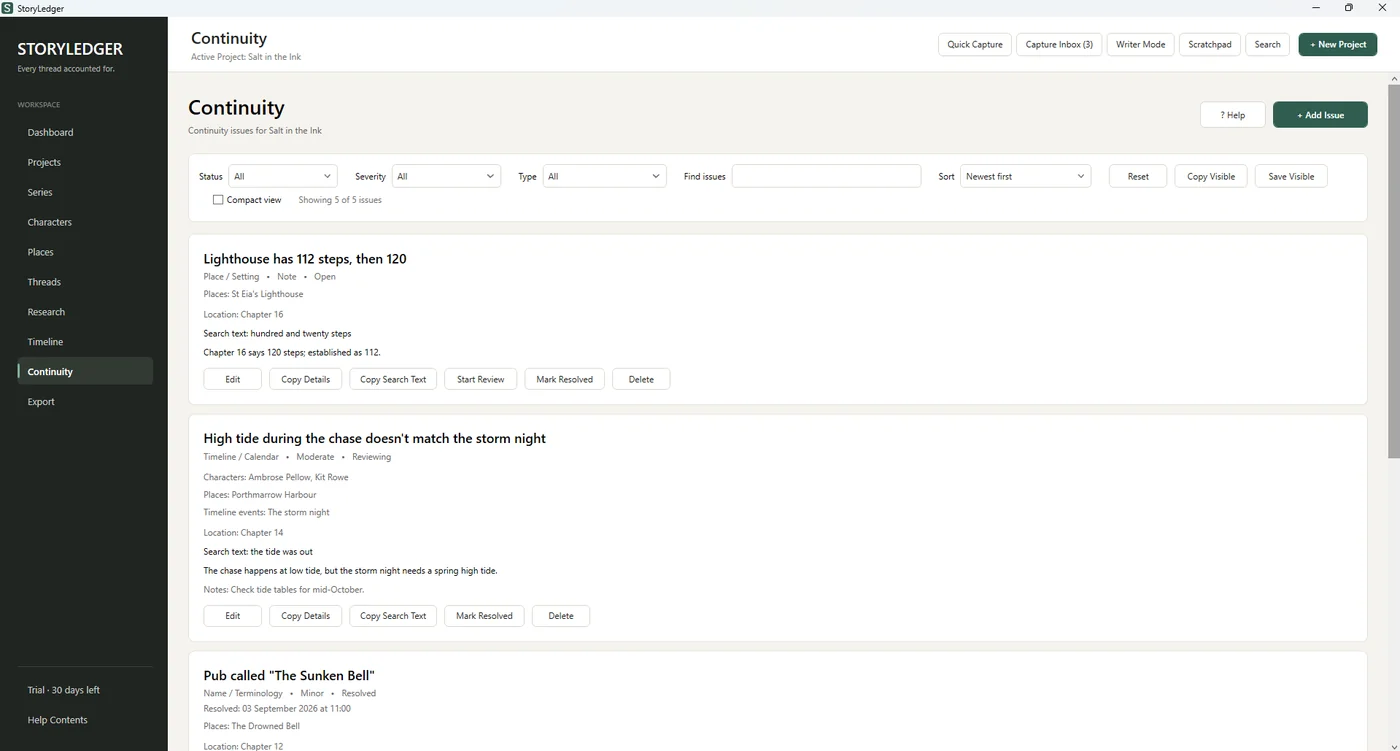
Task: Open Places in the sidebar
Action: coord(85,252)
